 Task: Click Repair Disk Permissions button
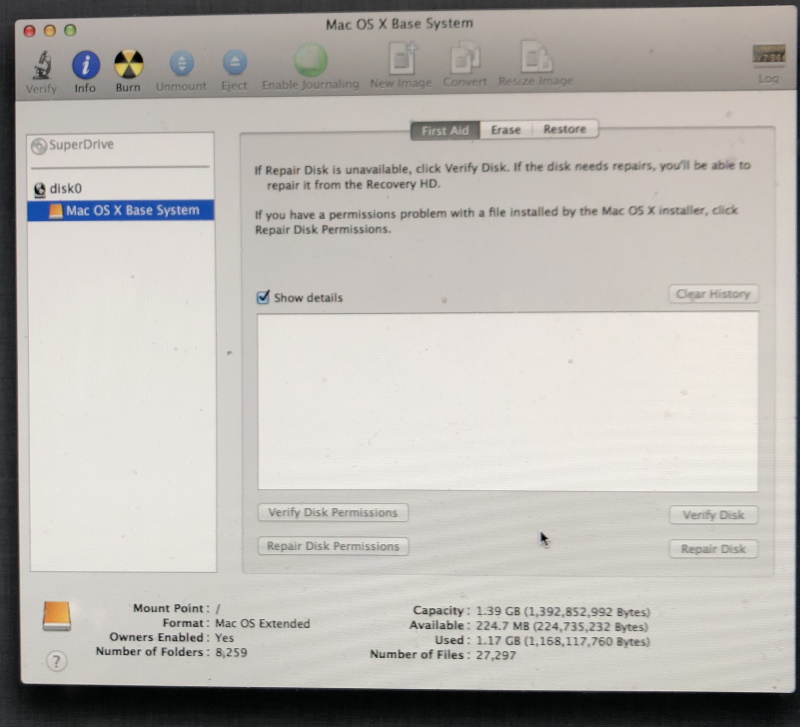[x=333, y=546]
